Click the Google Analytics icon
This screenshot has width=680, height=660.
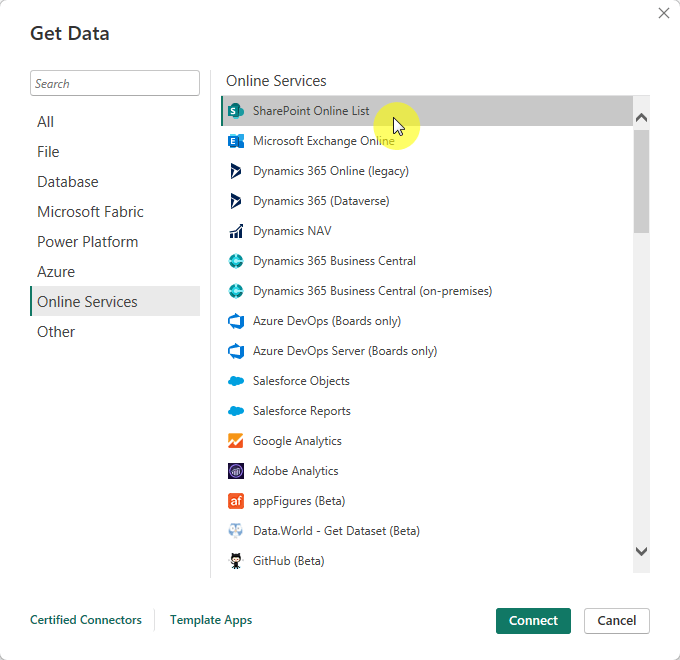pos(236,441)
